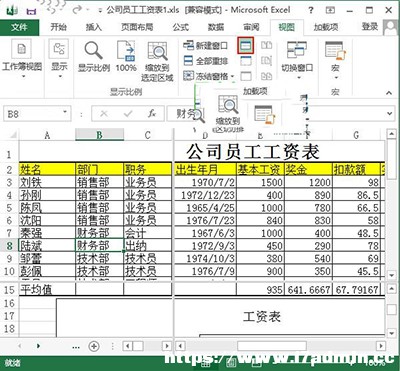Image resolution: width=400 pixels, height=371 pixels.
Task: Click the formula bar enter checkmark
Action: tap(128, 114)
